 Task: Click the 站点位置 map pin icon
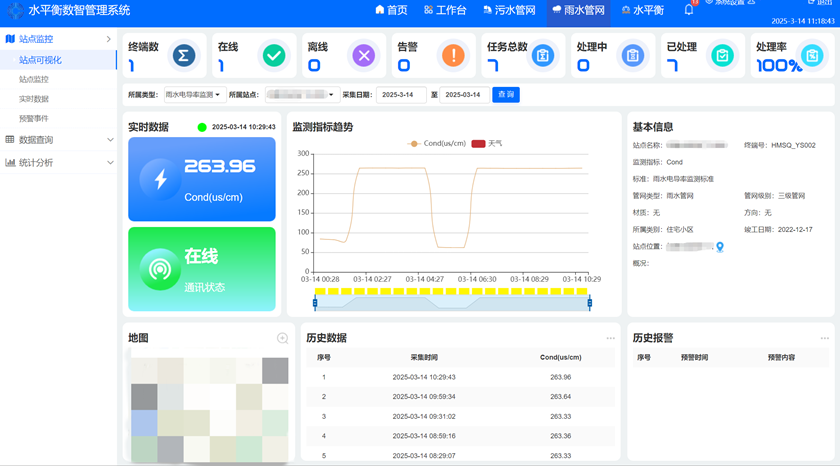[719, 246]
